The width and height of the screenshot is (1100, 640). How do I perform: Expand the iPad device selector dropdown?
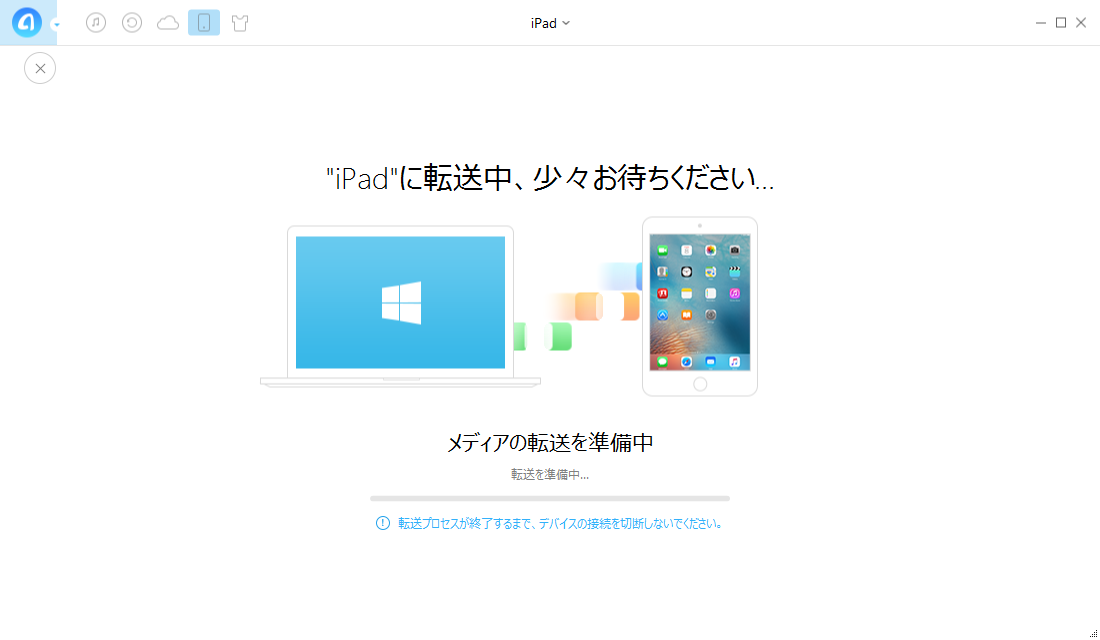550,23
